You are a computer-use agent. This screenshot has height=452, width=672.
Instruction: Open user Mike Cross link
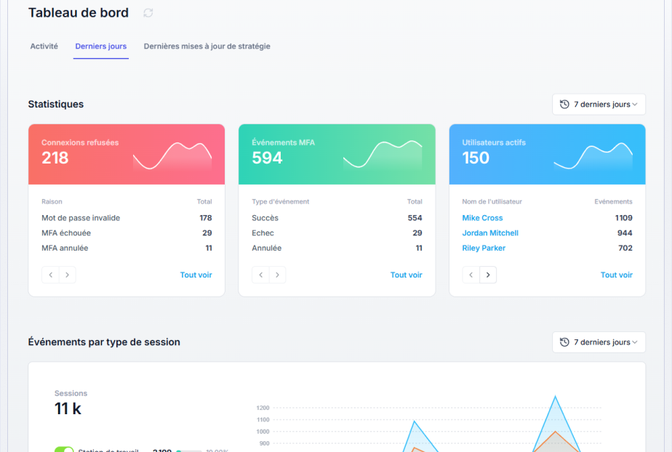click(x=482, y=218)
